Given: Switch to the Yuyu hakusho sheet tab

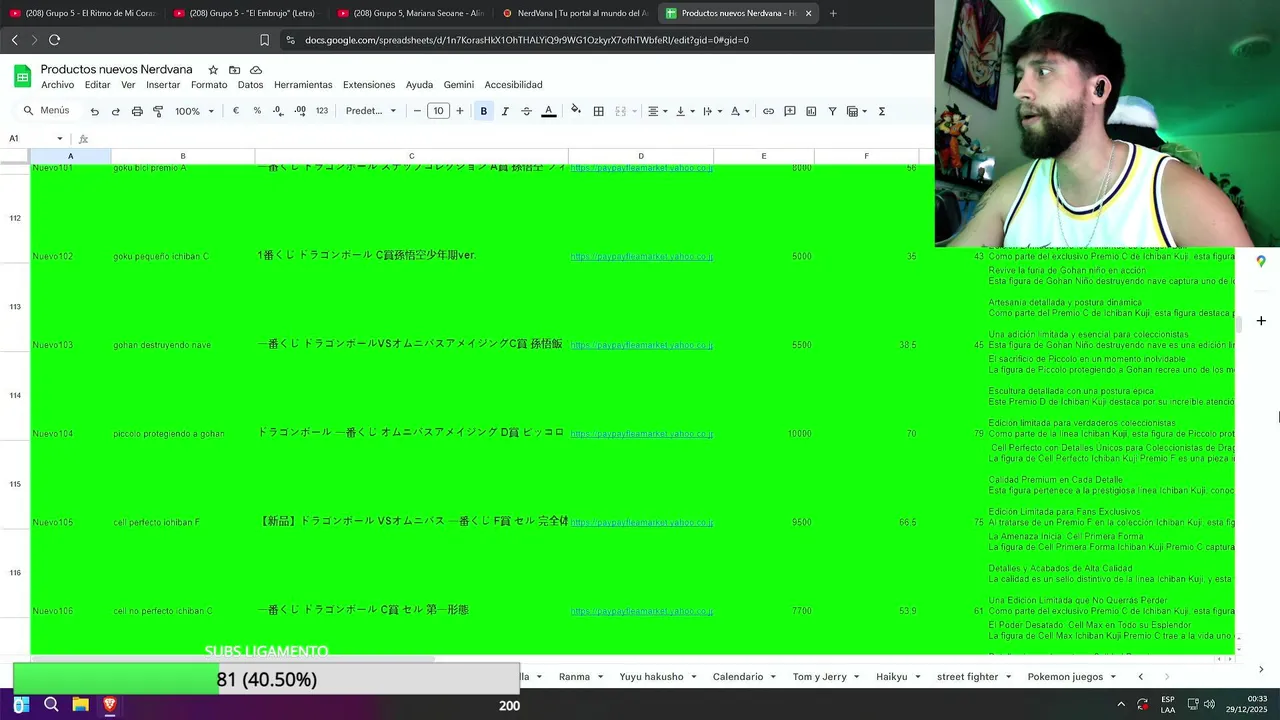Looking at the screenshot, I should coord(651,677).
